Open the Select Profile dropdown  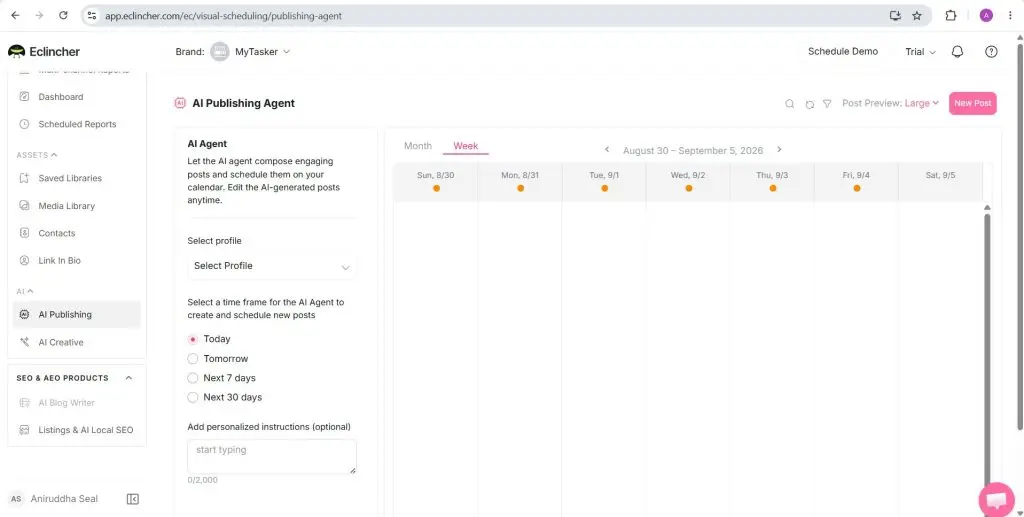(272, 266)
